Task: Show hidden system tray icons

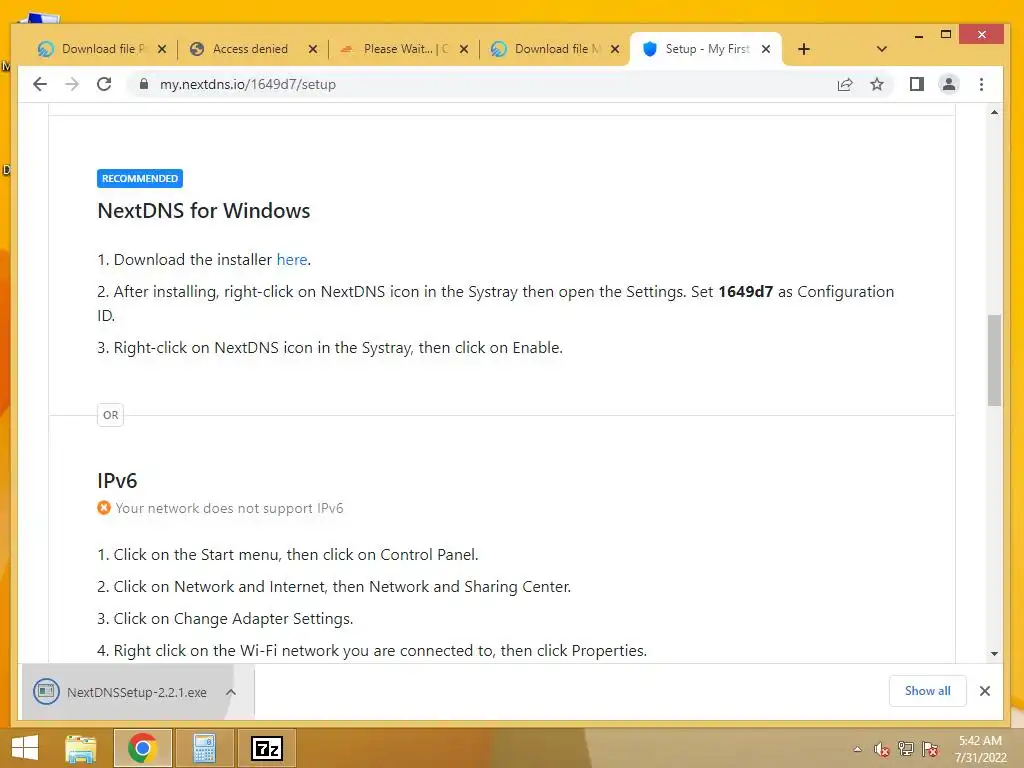Action: coord(857,749)
